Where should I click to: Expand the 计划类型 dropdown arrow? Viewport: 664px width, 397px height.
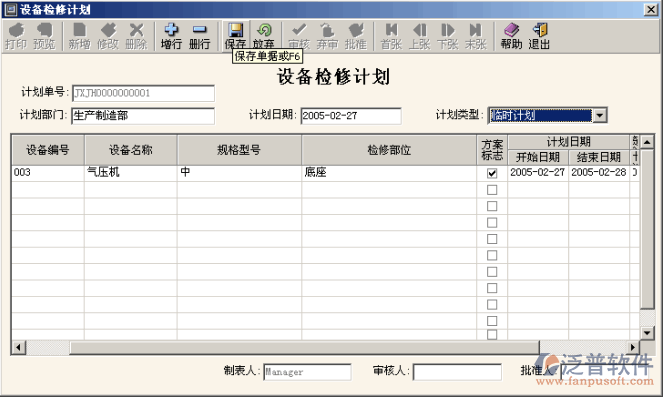coord(599,115)
